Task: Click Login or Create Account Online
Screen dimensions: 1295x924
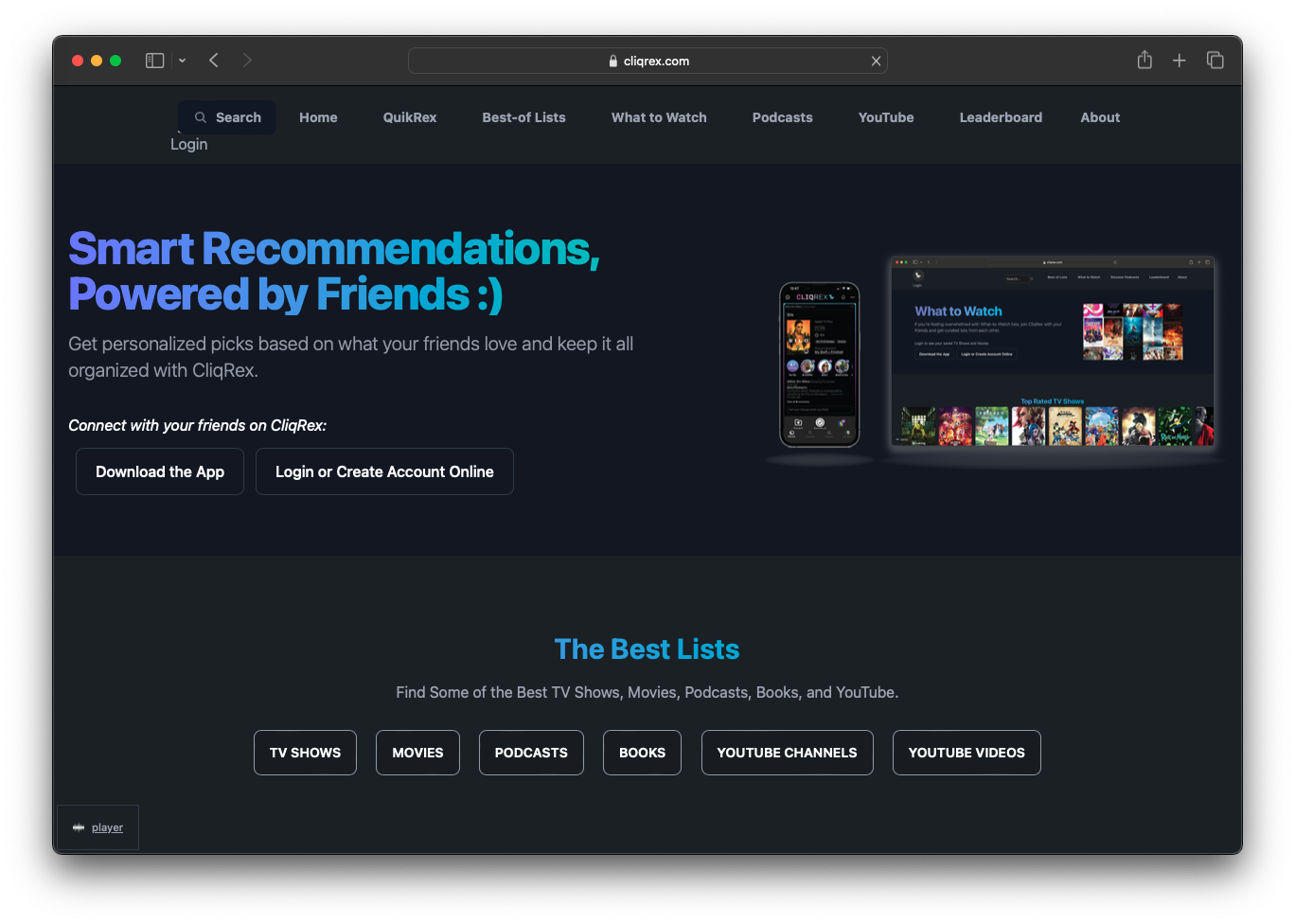Action: pos(384,471)
